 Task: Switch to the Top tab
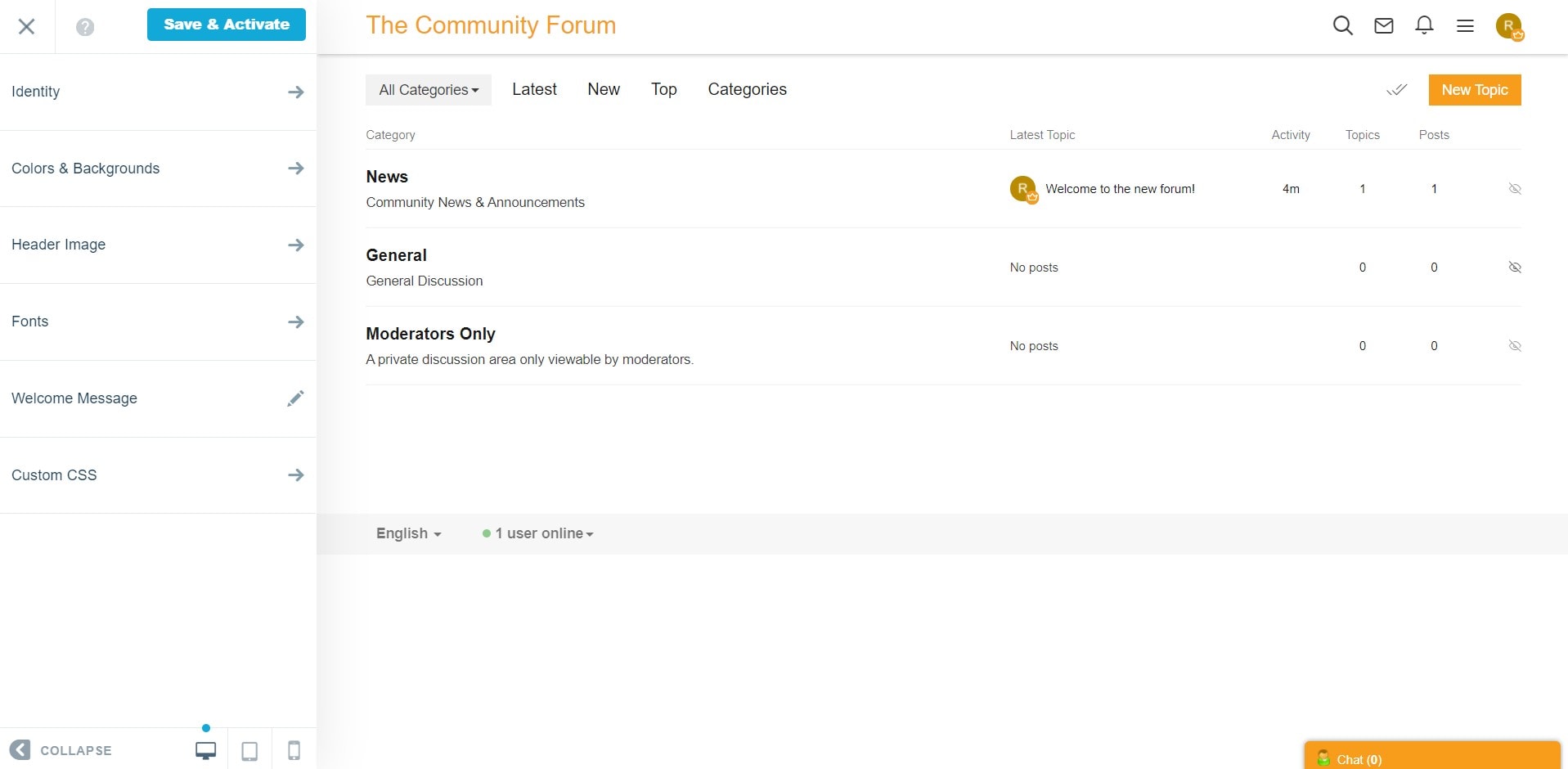point(663,89)
